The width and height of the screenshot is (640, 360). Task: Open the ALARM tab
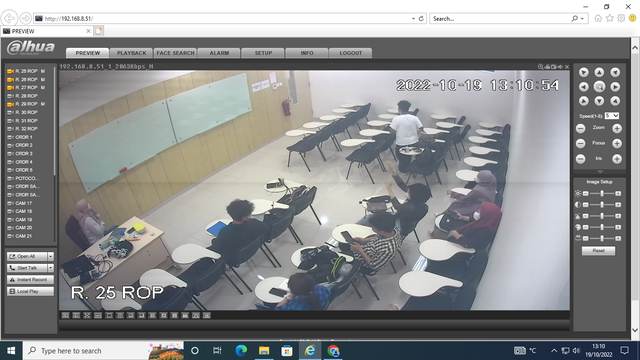(219, 53)
